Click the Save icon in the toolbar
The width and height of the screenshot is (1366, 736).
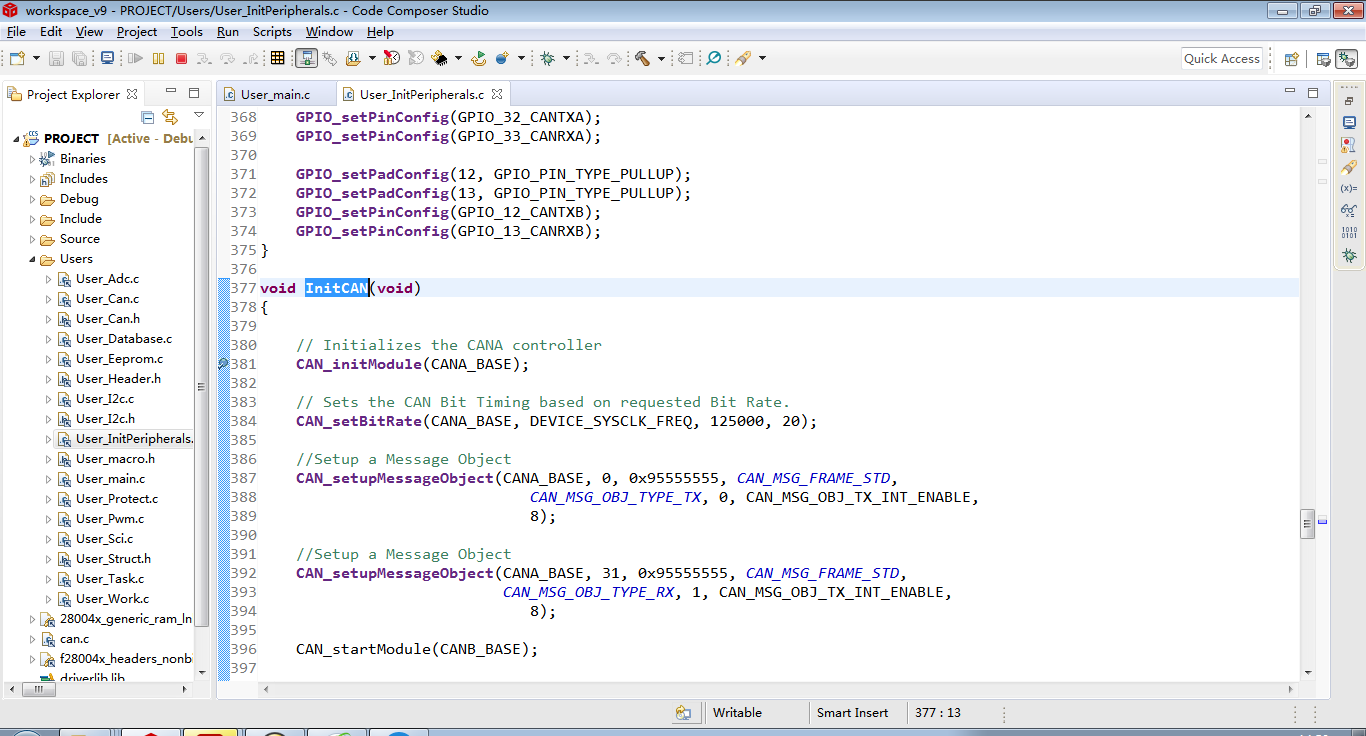56,58
